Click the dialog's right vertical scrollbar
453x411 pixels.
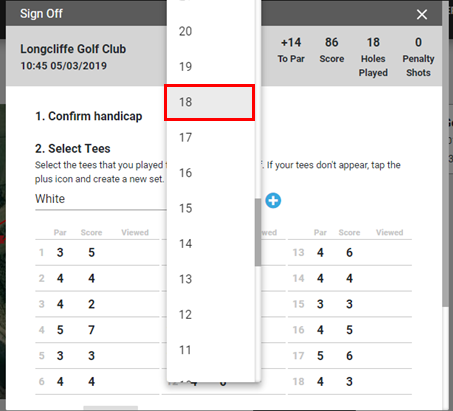point(445,153)
